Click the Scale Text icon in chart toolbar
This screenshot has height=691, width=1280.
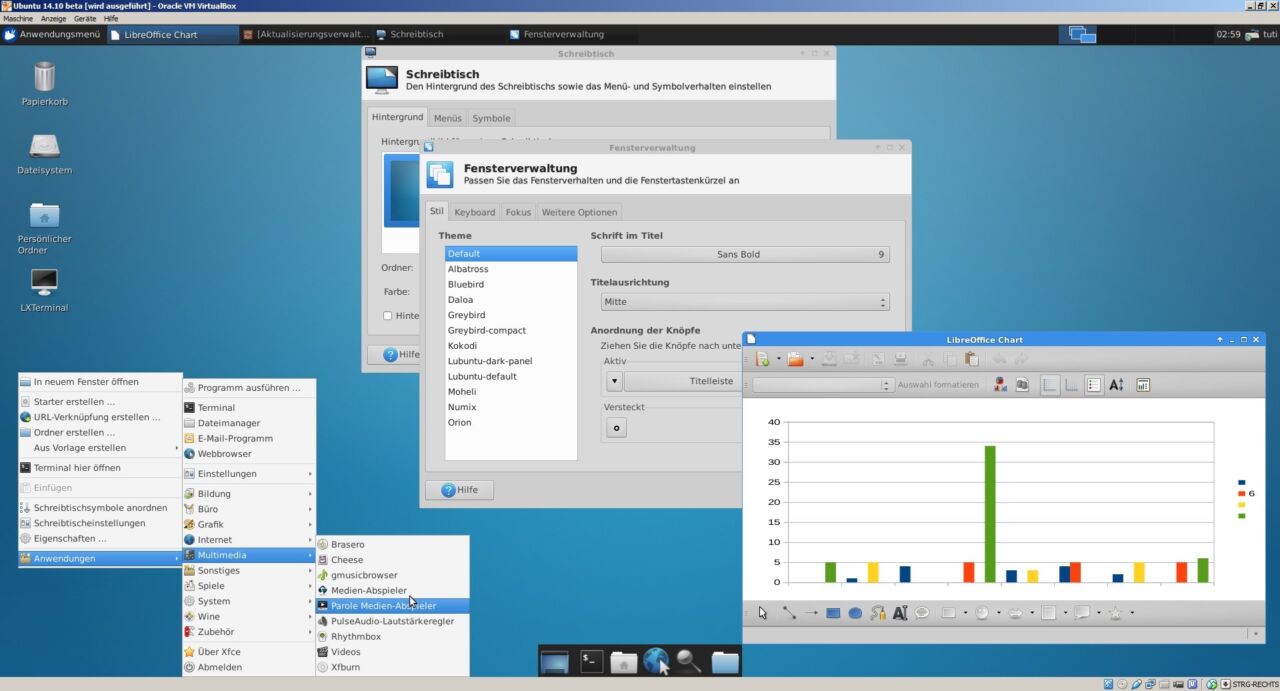pos(1116,384)
